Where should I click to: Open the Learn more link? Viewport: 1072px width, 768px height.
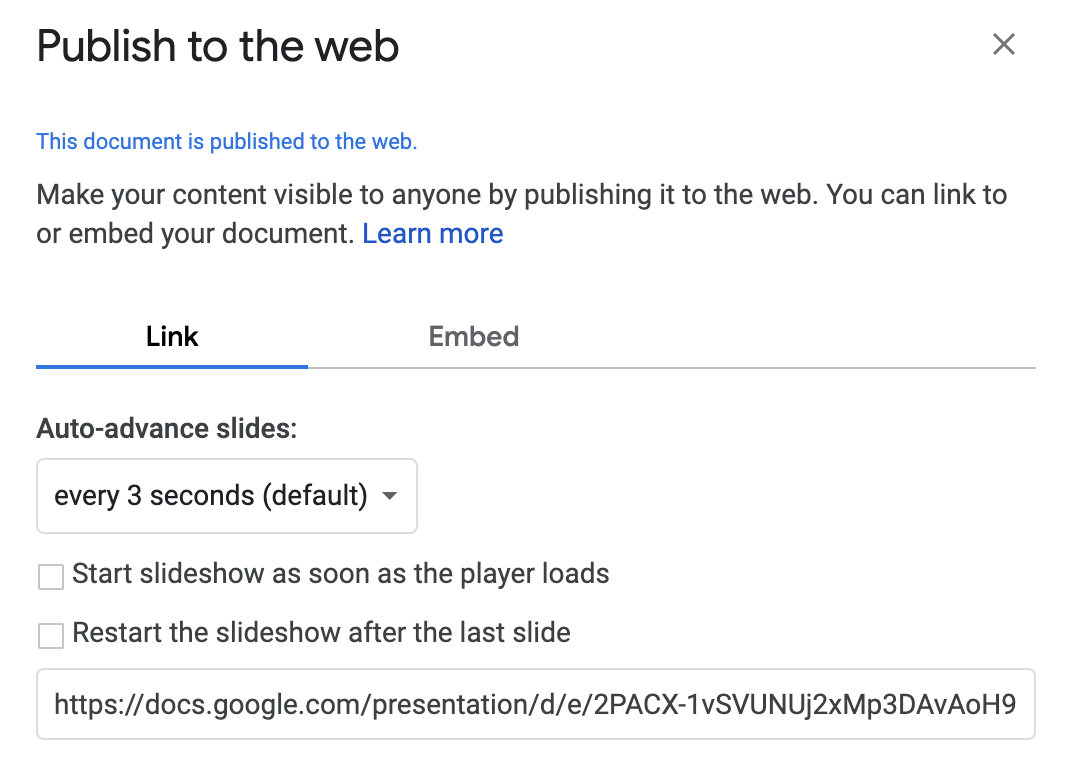[x=432, y=234]
